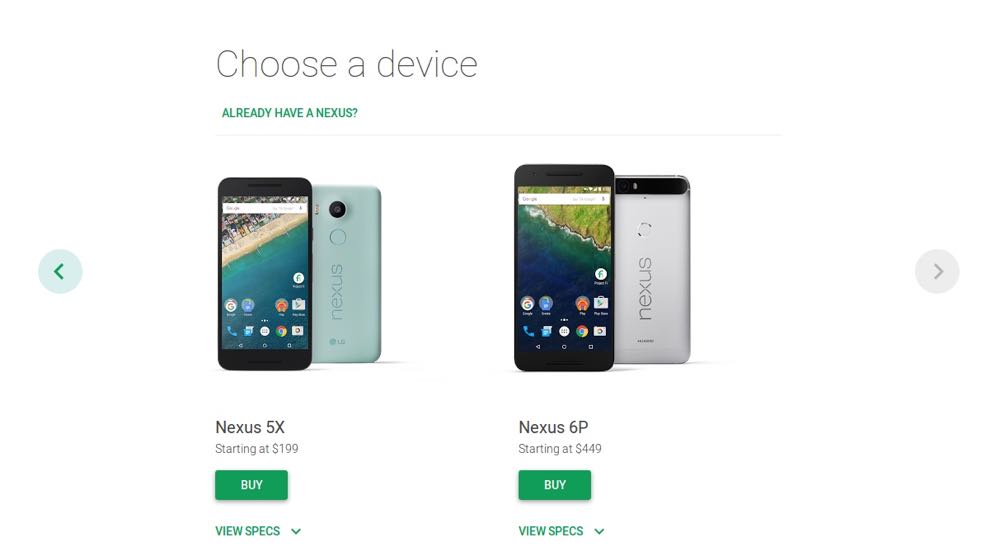The image size is (1000, 552).
Task: Click Project Fi icon on Nexus 6P screen
Action: coord(601,274)
